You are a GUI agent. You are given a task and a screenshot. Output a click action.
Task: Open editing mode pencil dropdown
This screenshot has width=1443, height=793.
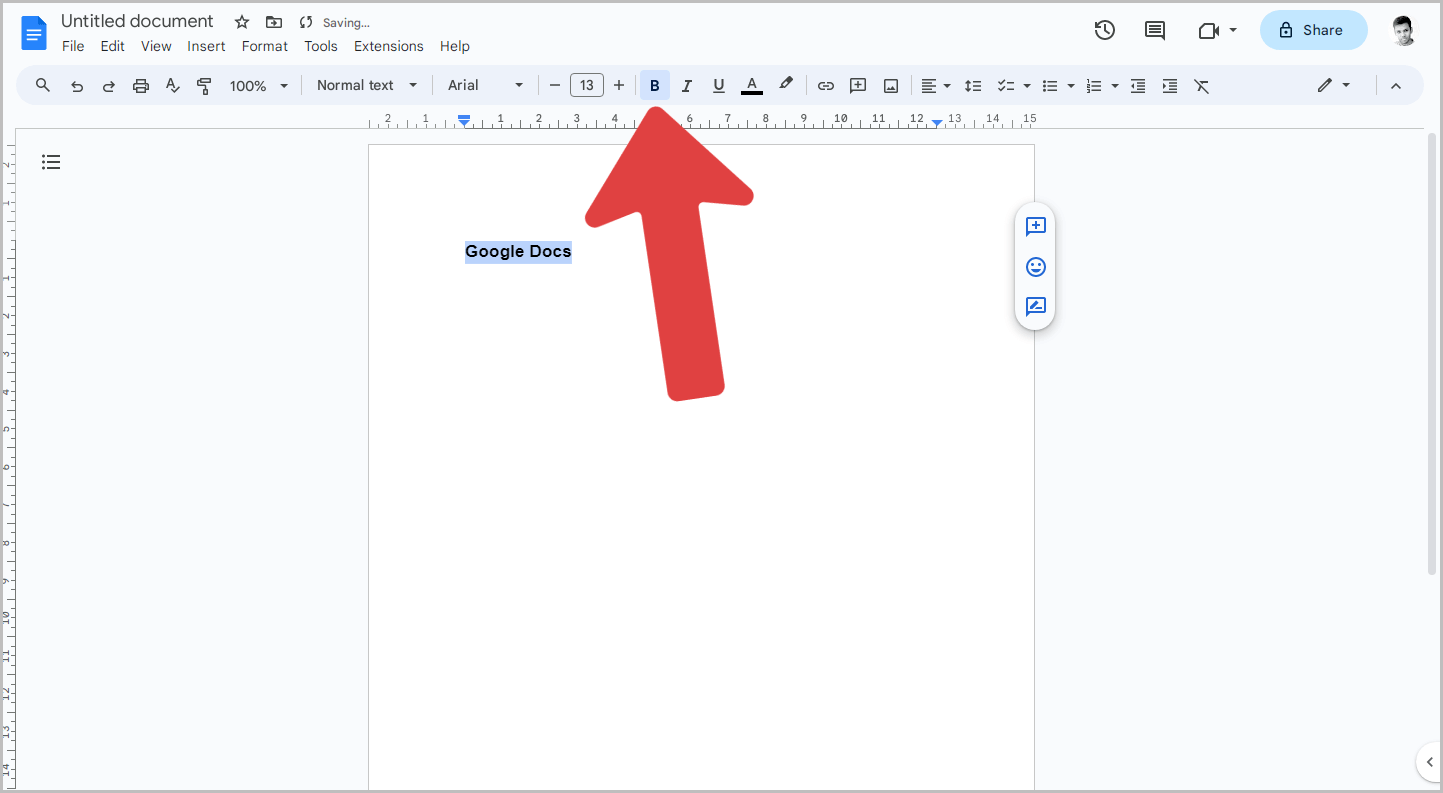tap(1334, 85)
